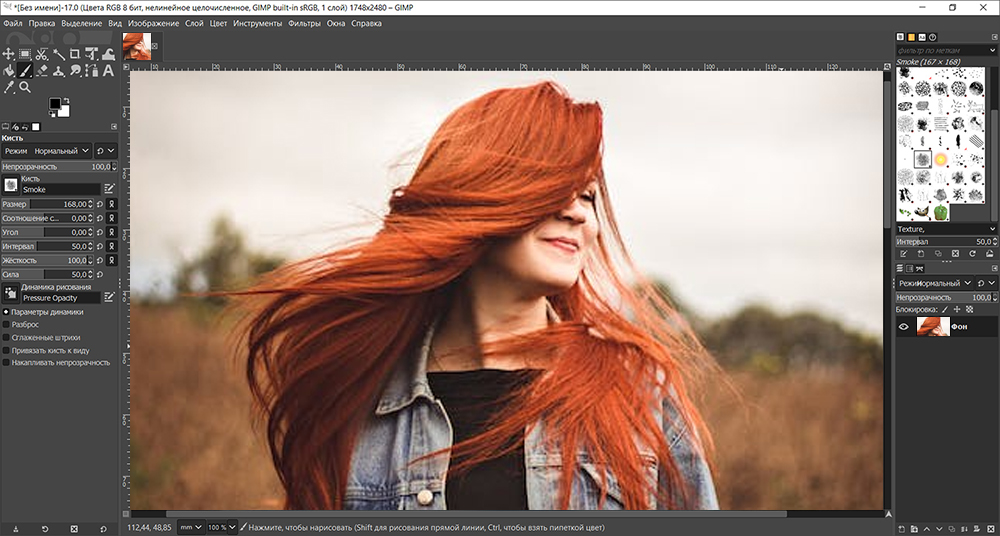
Task: Expand Параметры динамики section
Action: coord(6,312)
